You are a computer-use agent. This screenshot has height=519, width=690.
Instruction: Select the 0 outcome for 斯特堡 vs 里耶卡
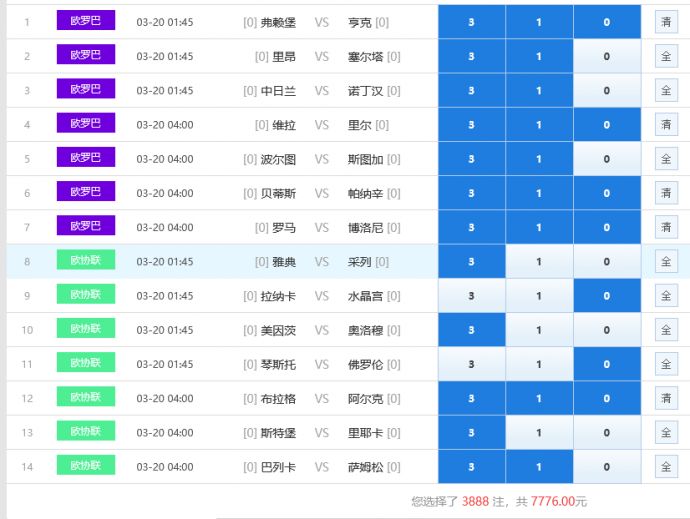tap(606, 433)
